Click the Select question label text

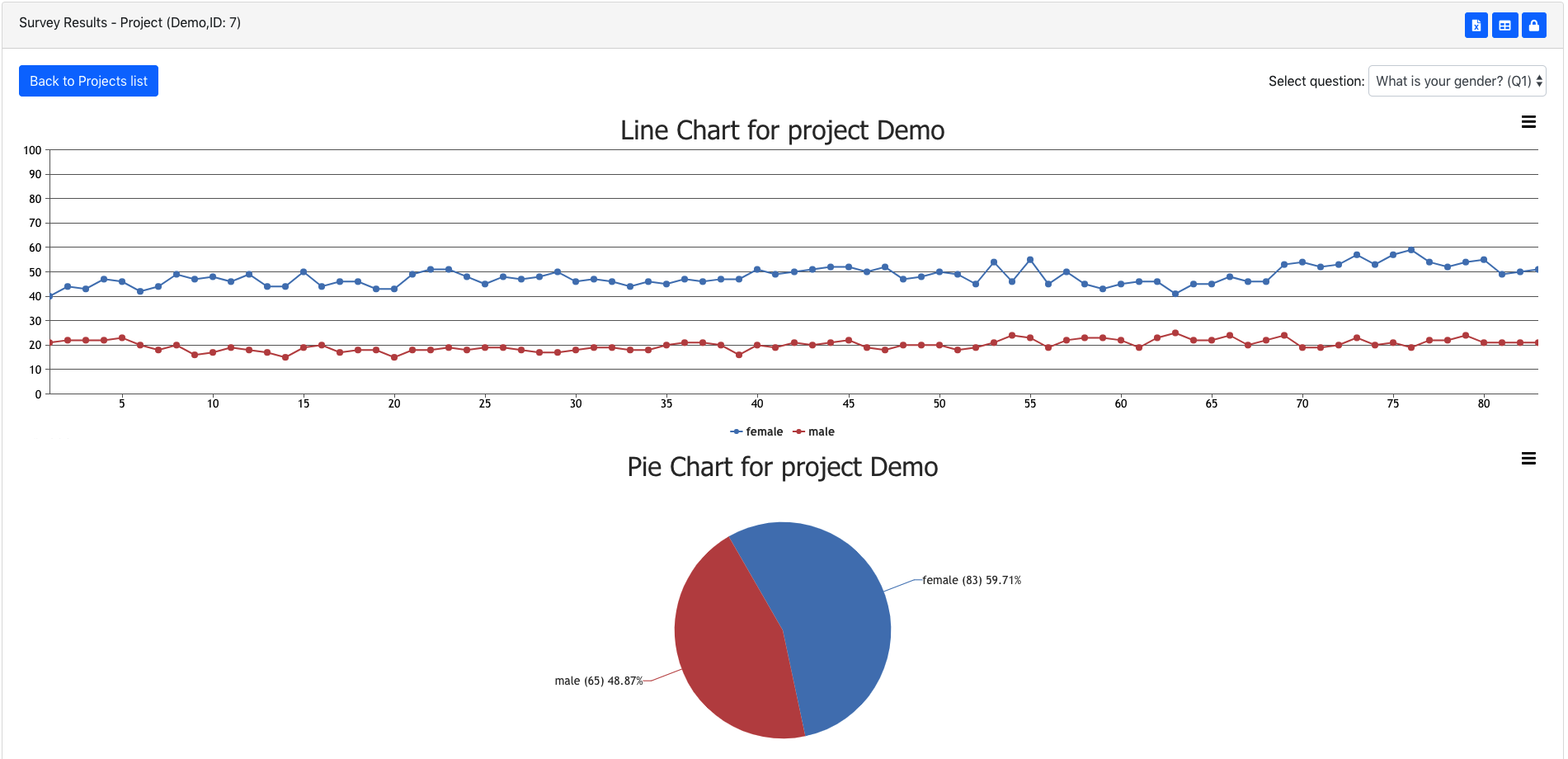coord(1316,81)
